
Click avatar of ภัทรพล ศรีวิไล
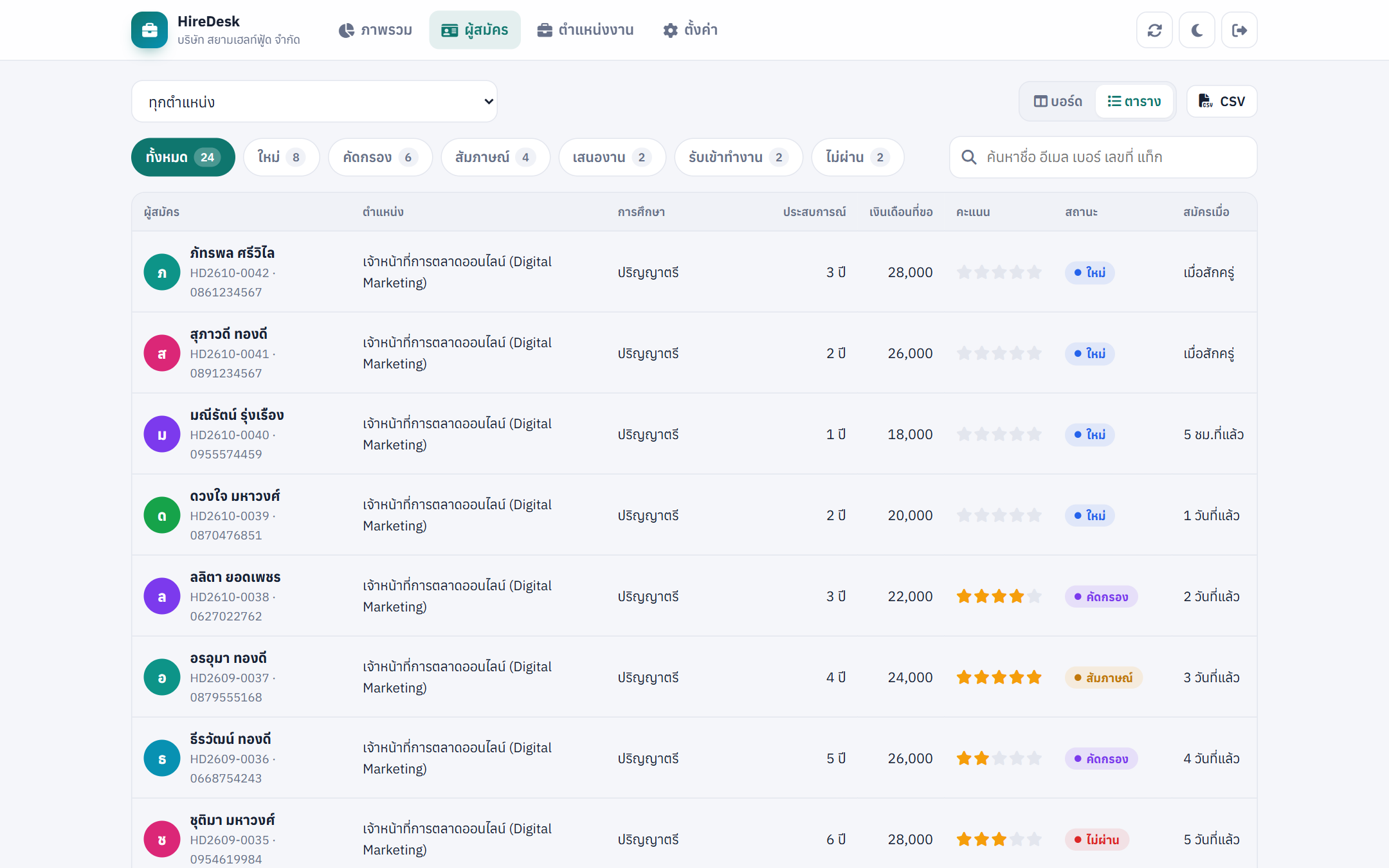click(x=161, y=272)
